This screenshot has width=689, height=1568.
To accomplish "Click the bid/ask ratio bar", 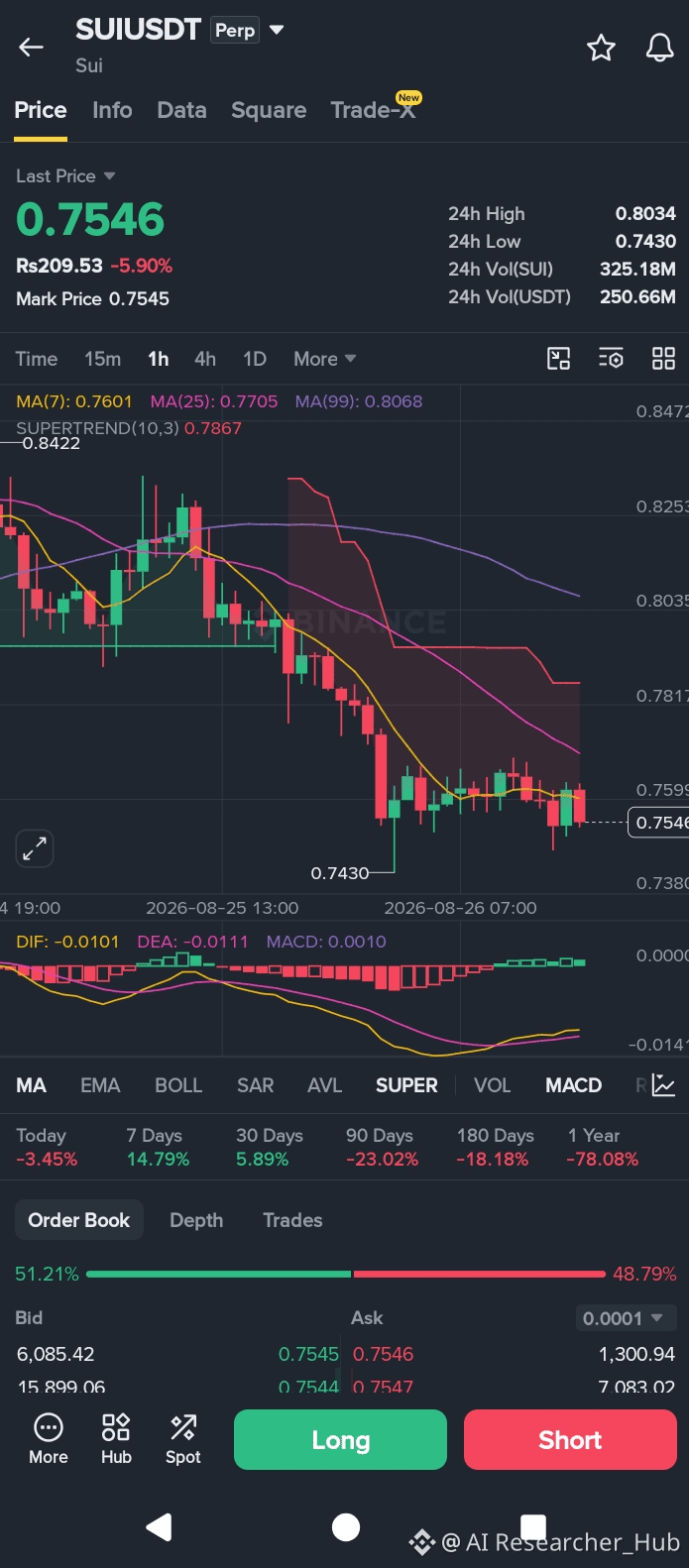I will [x=346, y=1274].
